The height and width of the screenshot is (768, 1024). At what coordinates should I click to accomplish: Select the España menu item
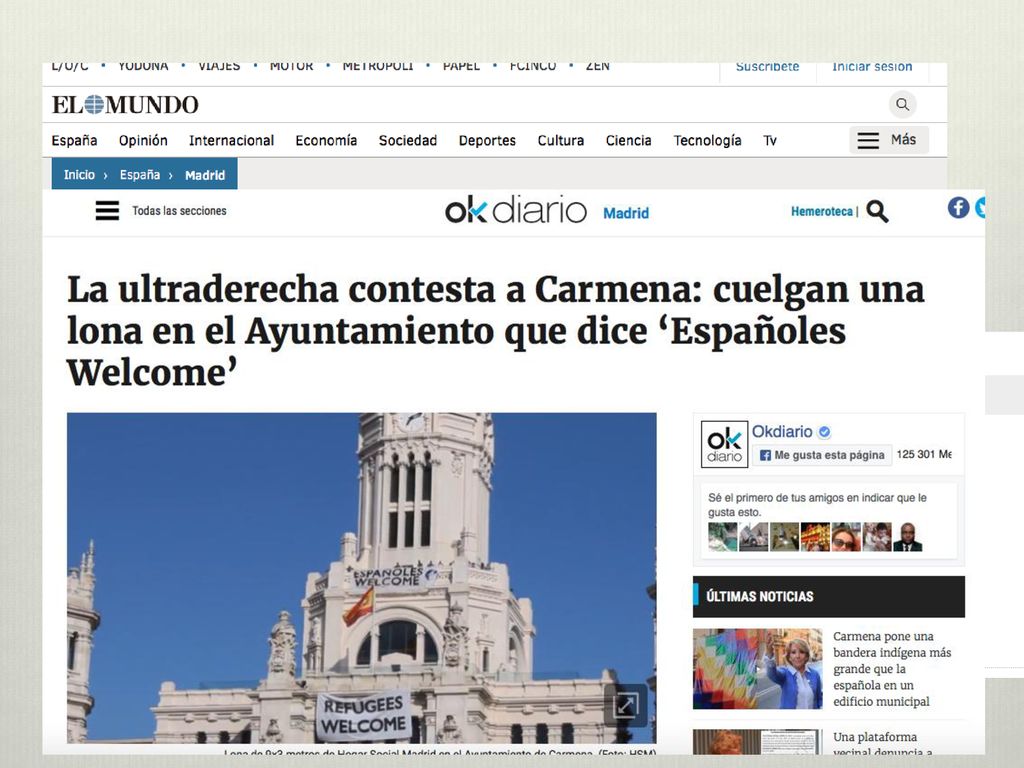[x=74, y=140]
